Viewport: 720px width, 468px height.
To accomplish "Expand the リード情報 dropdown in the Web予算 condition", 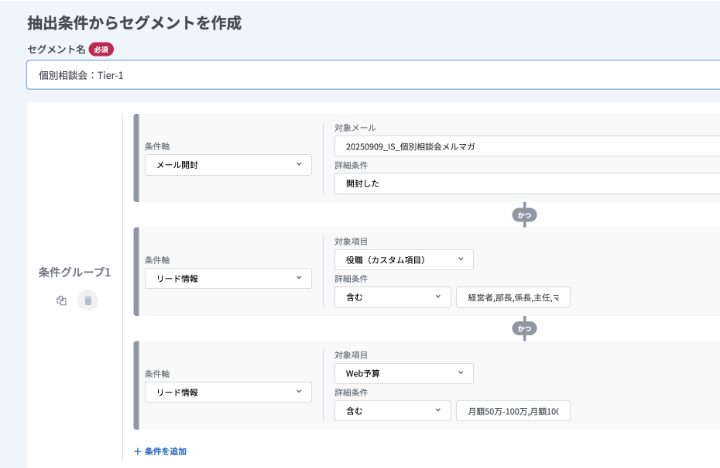I will point(228,393).
